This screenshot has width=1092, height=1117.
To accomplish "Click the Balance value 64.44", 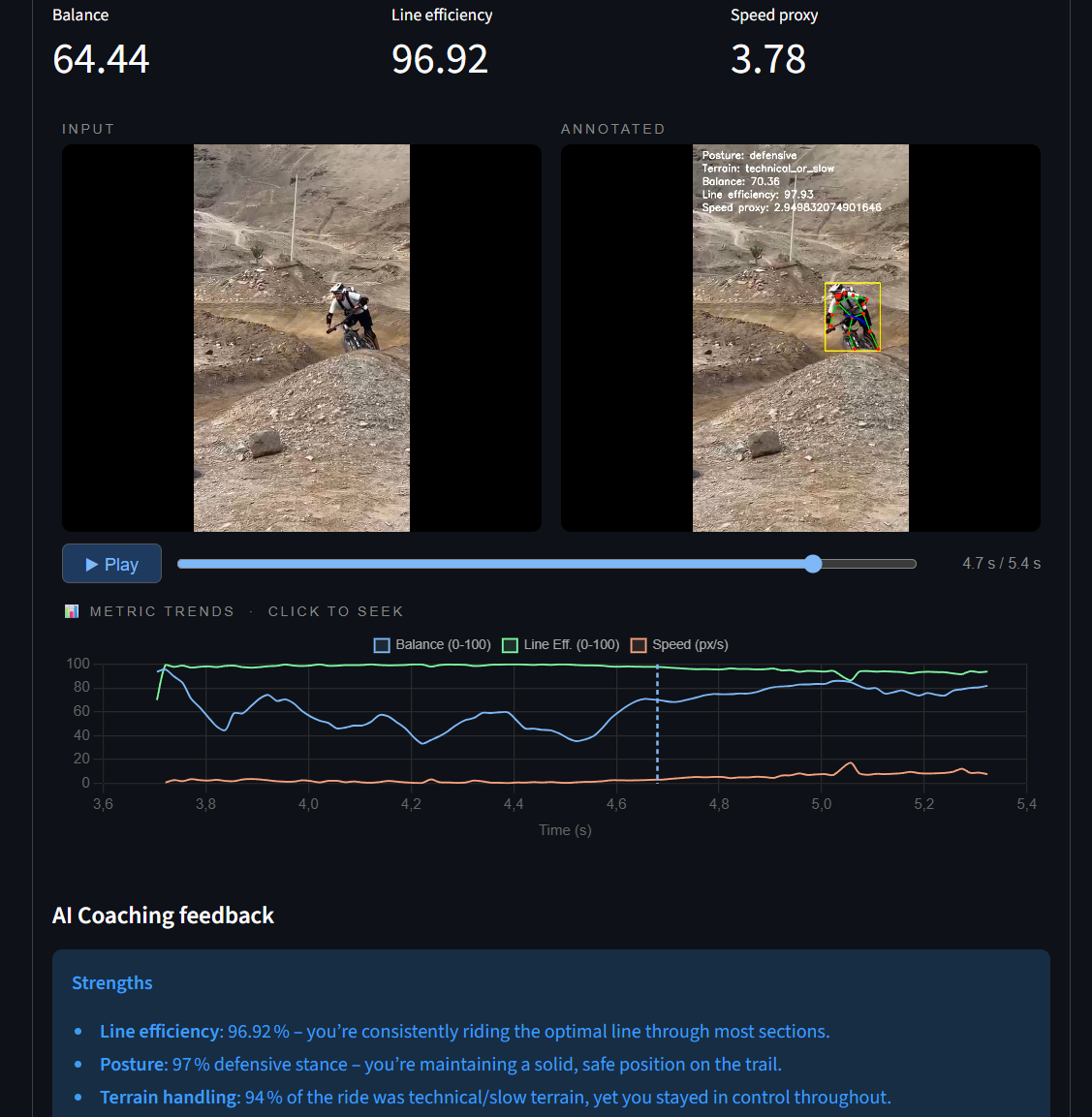I will (x=101, y=59).
